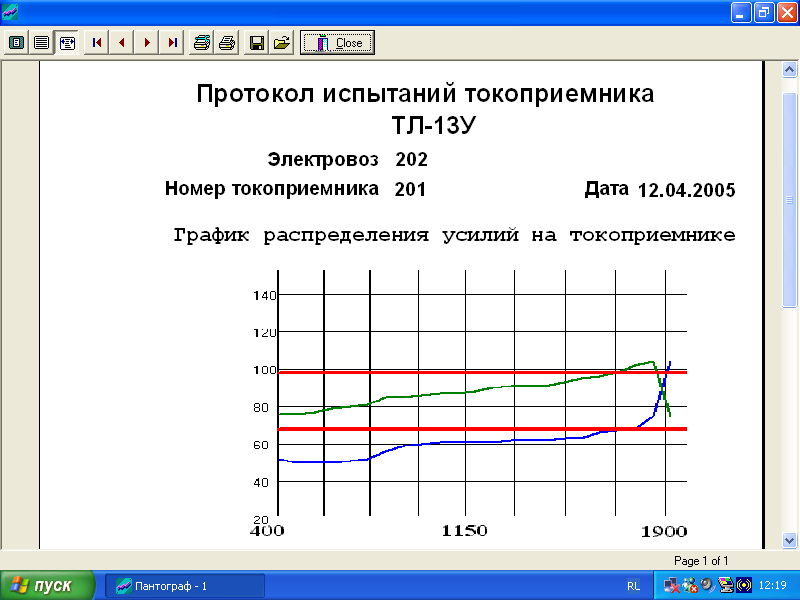Set preview zoom to 100 percent
Image resolution: width=800 pixels, height=600 pixels.
pos(41,42)
